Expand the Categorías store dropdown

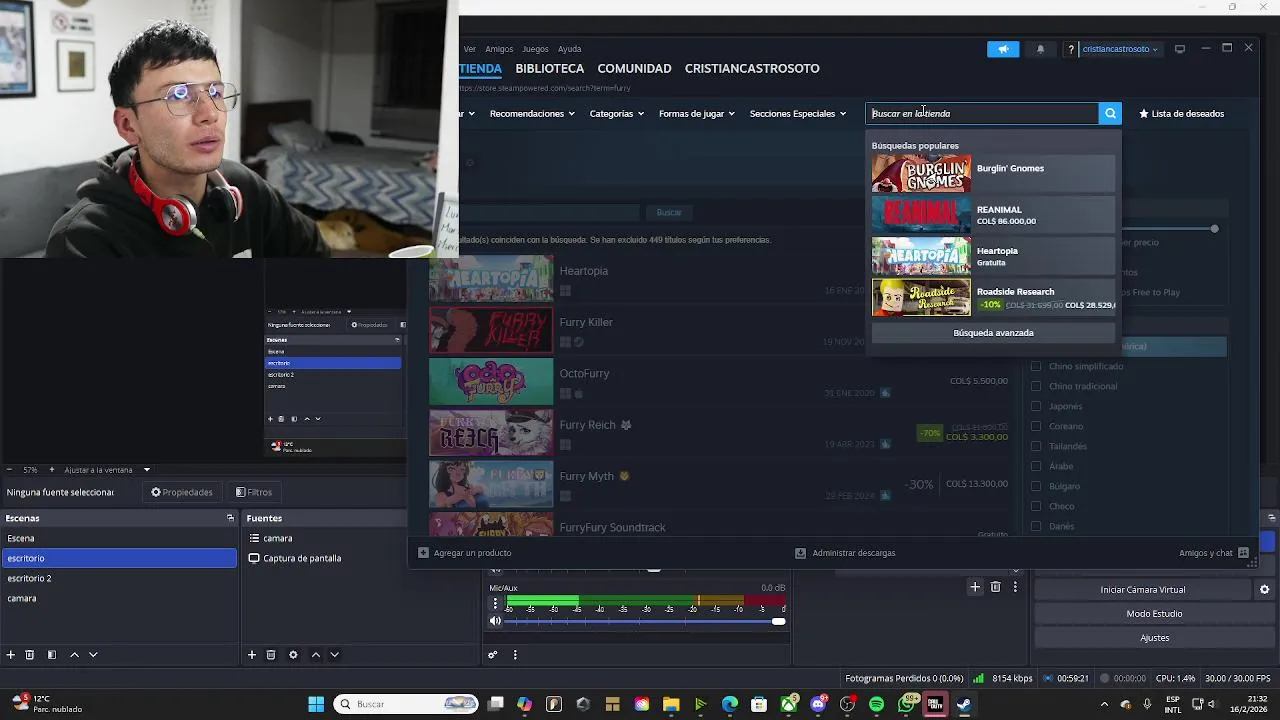point(616,113)
